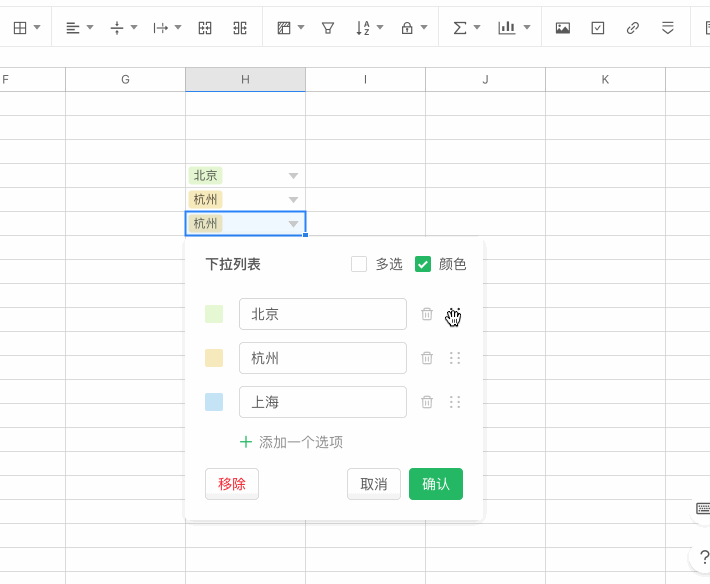Open vertical alignment tool
The image size is (710, 584).
117,28
